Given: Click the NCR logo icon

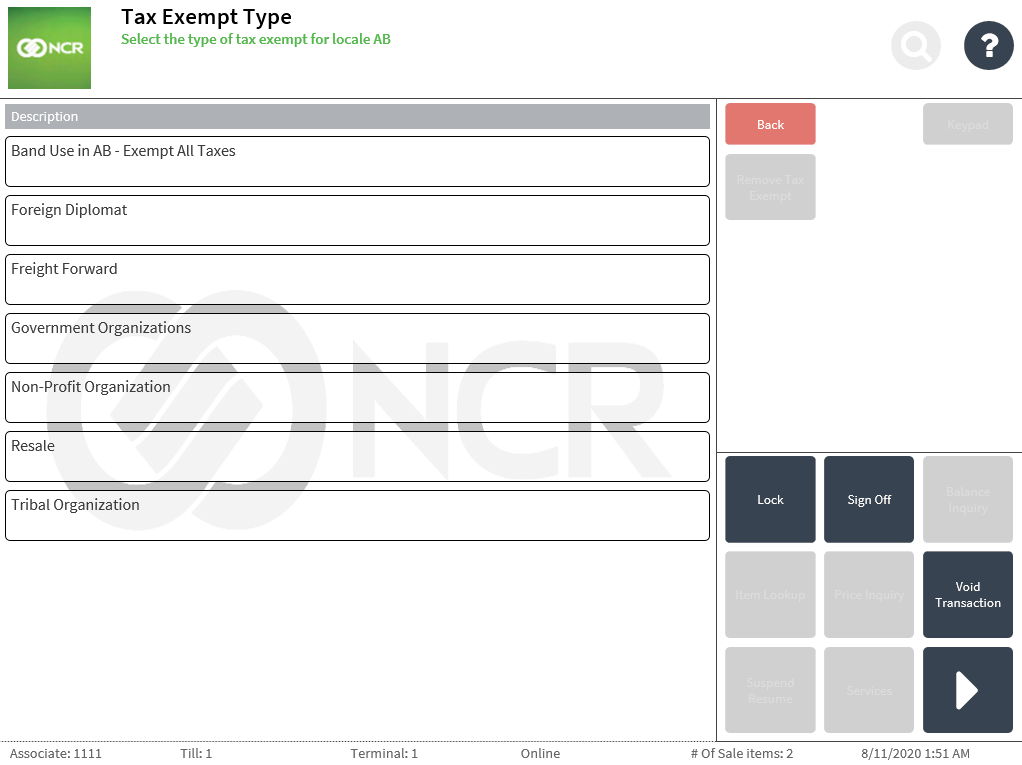Looking at the screenshot, I should pyautogui.click(x=50, y=48).
